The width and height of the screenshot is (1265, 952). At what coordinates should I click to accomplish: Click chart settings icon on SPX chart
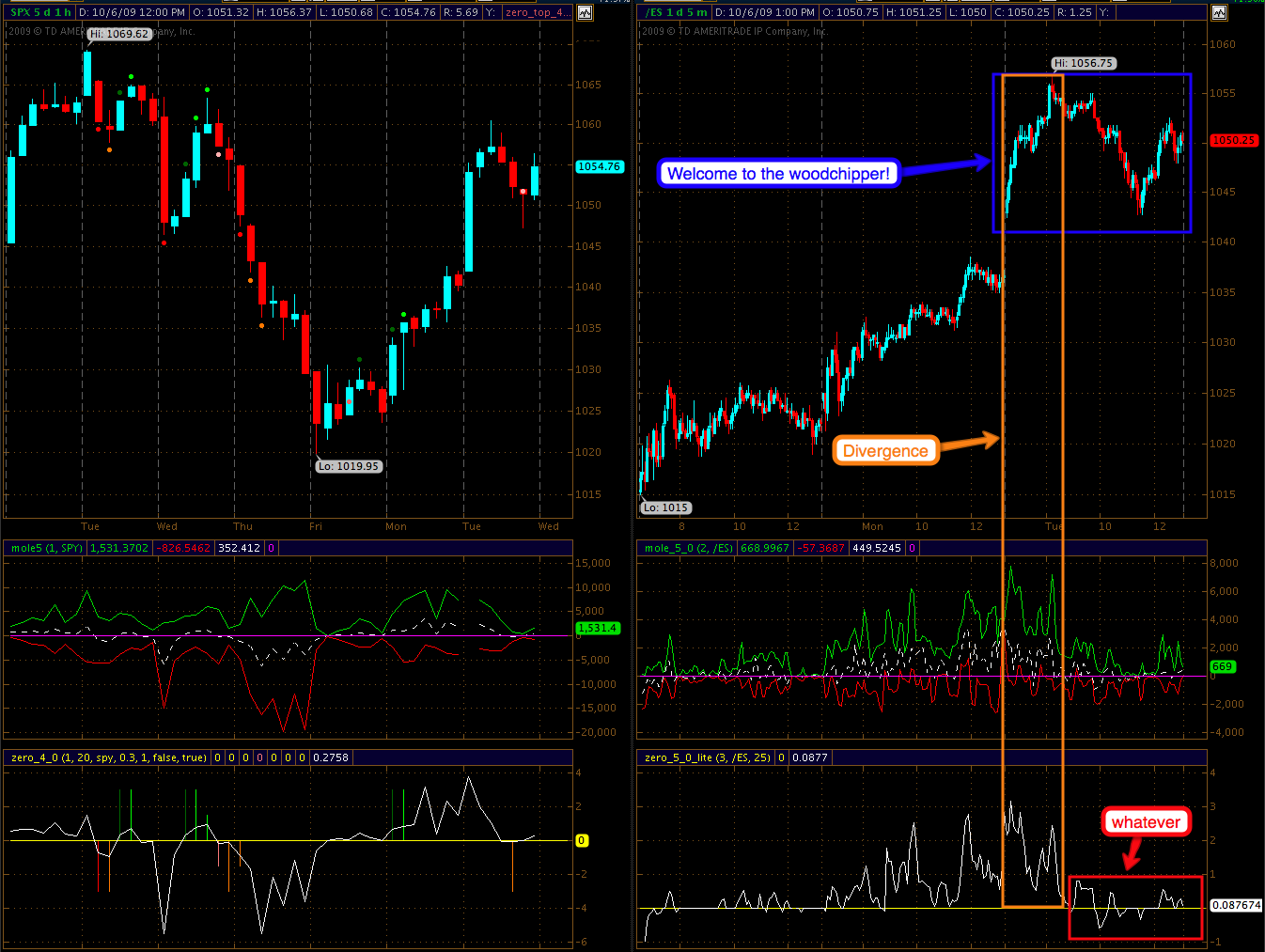[x=585, y=12]
